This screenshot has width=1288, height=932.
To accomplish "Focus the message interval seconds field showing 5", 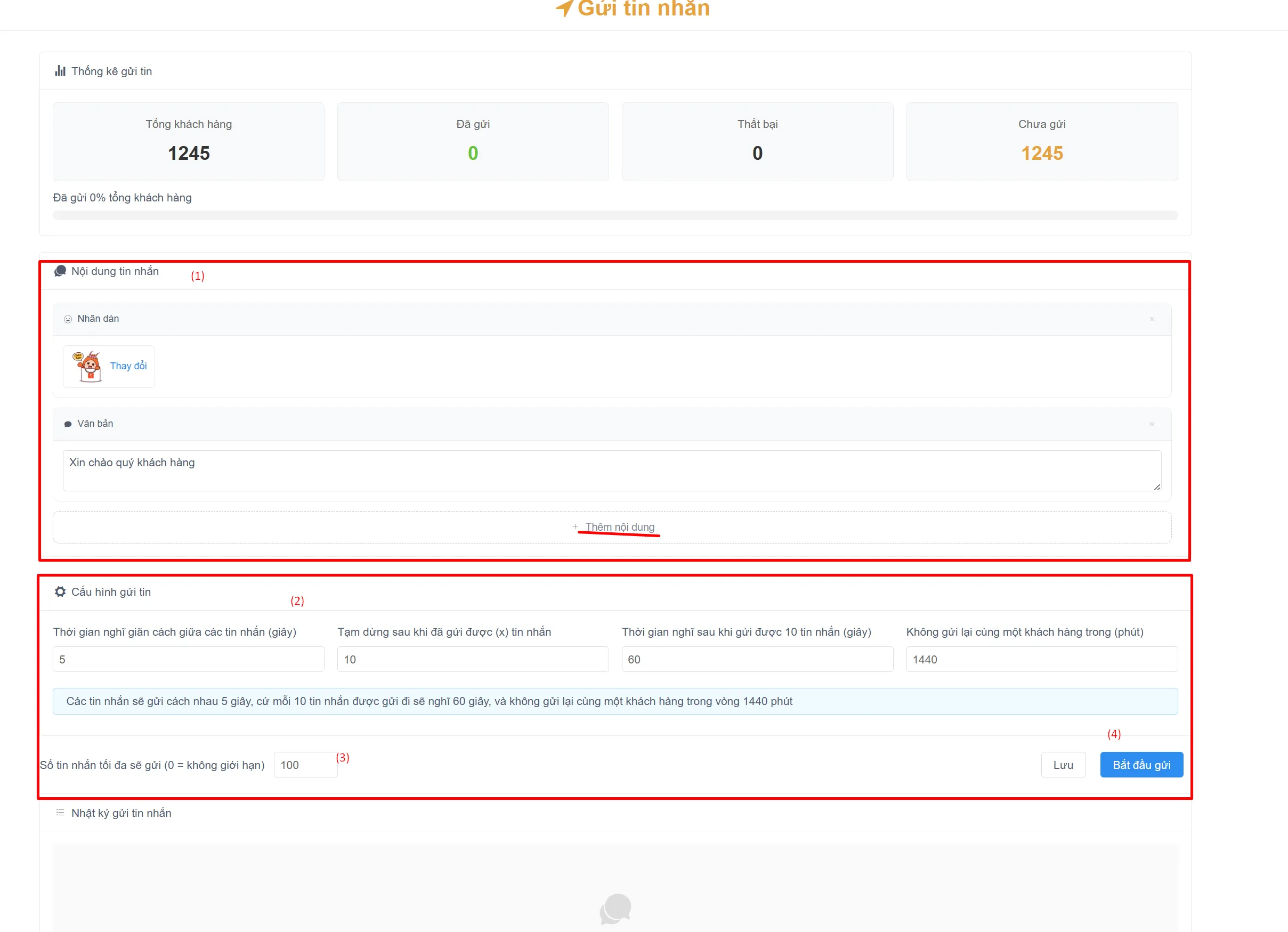I will (189, 659).
